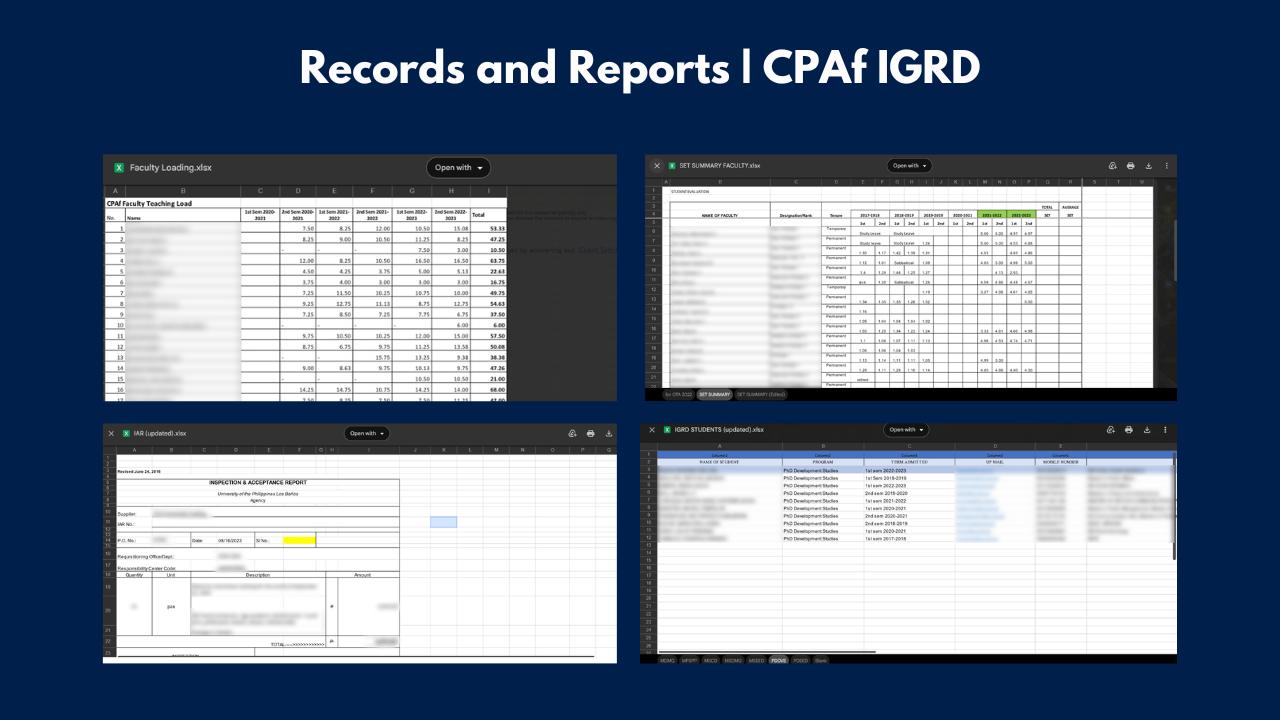Select the MSDMG sheet tab
Viewport: 1280px width, 720px height.
pyautogui.click(x=733, y=660)
